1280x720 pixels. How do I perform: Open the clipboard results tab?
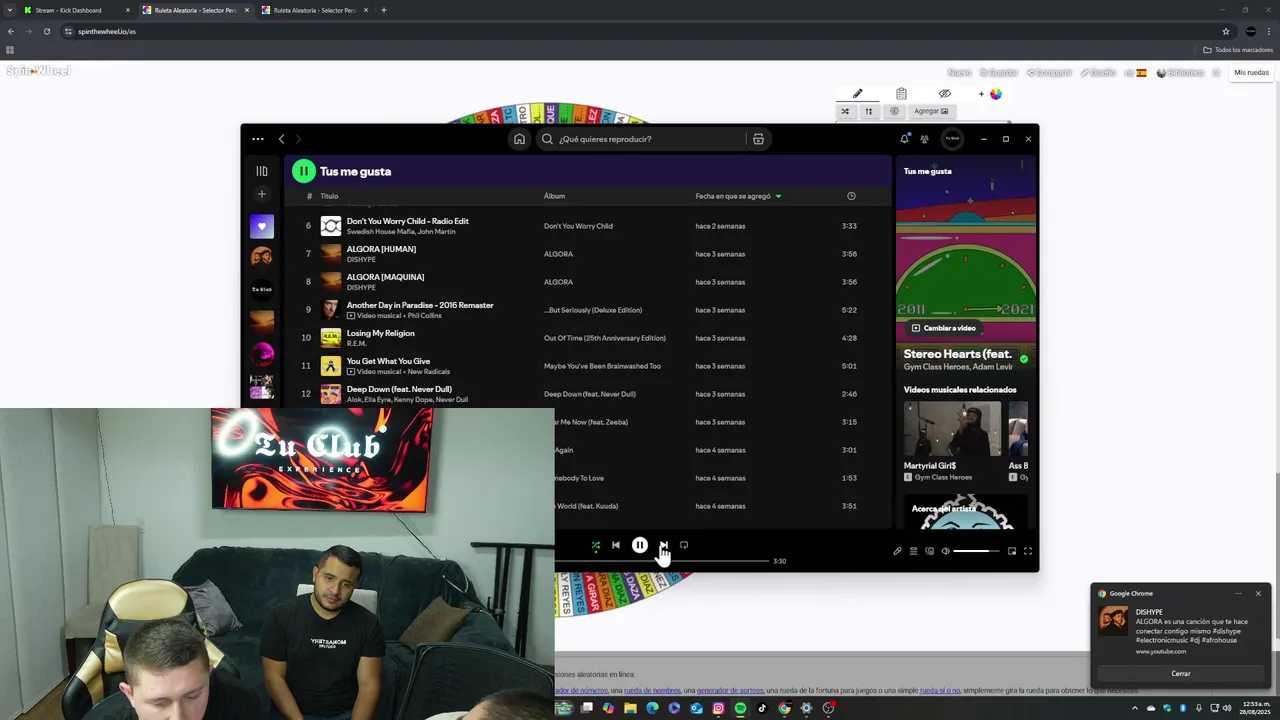click(901, 94)
